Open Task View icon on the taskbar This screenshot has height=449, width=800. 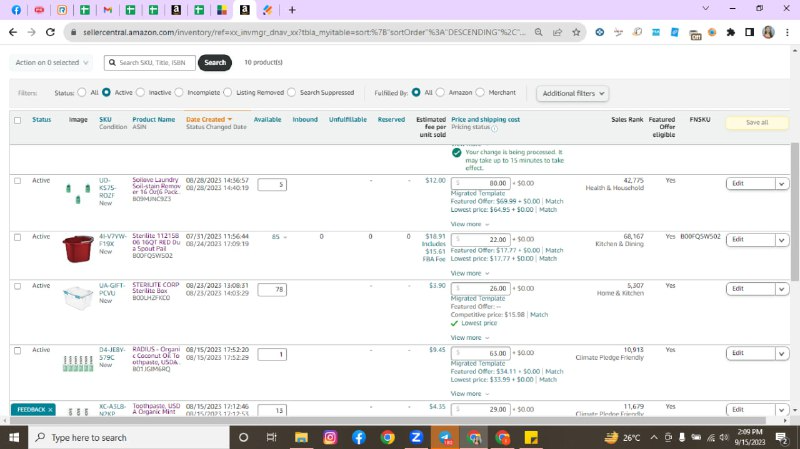click(x=271, y=437)
